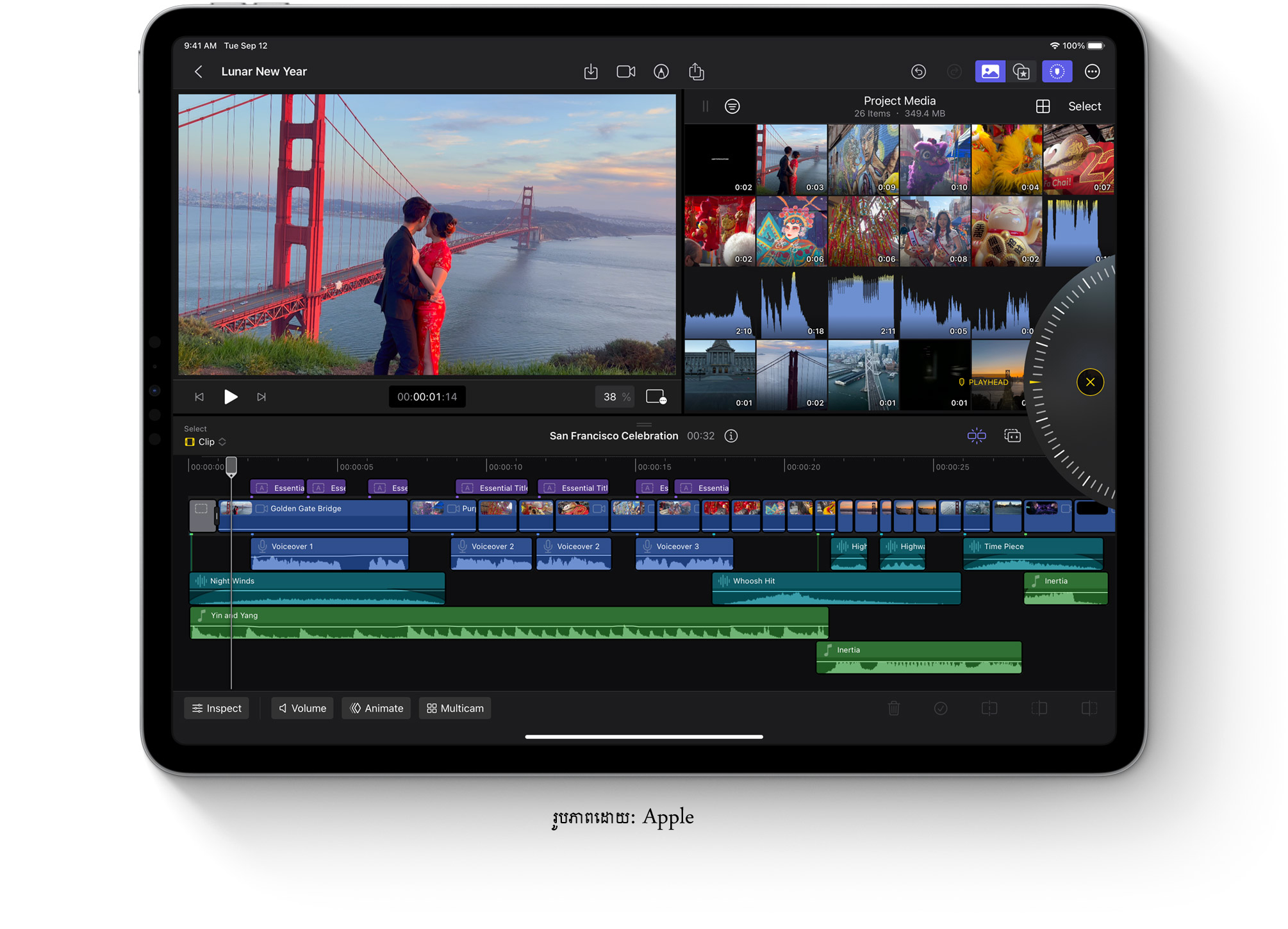
Task: Open the camera record icon
Action: pyautogui.click(x=626, y=72)
